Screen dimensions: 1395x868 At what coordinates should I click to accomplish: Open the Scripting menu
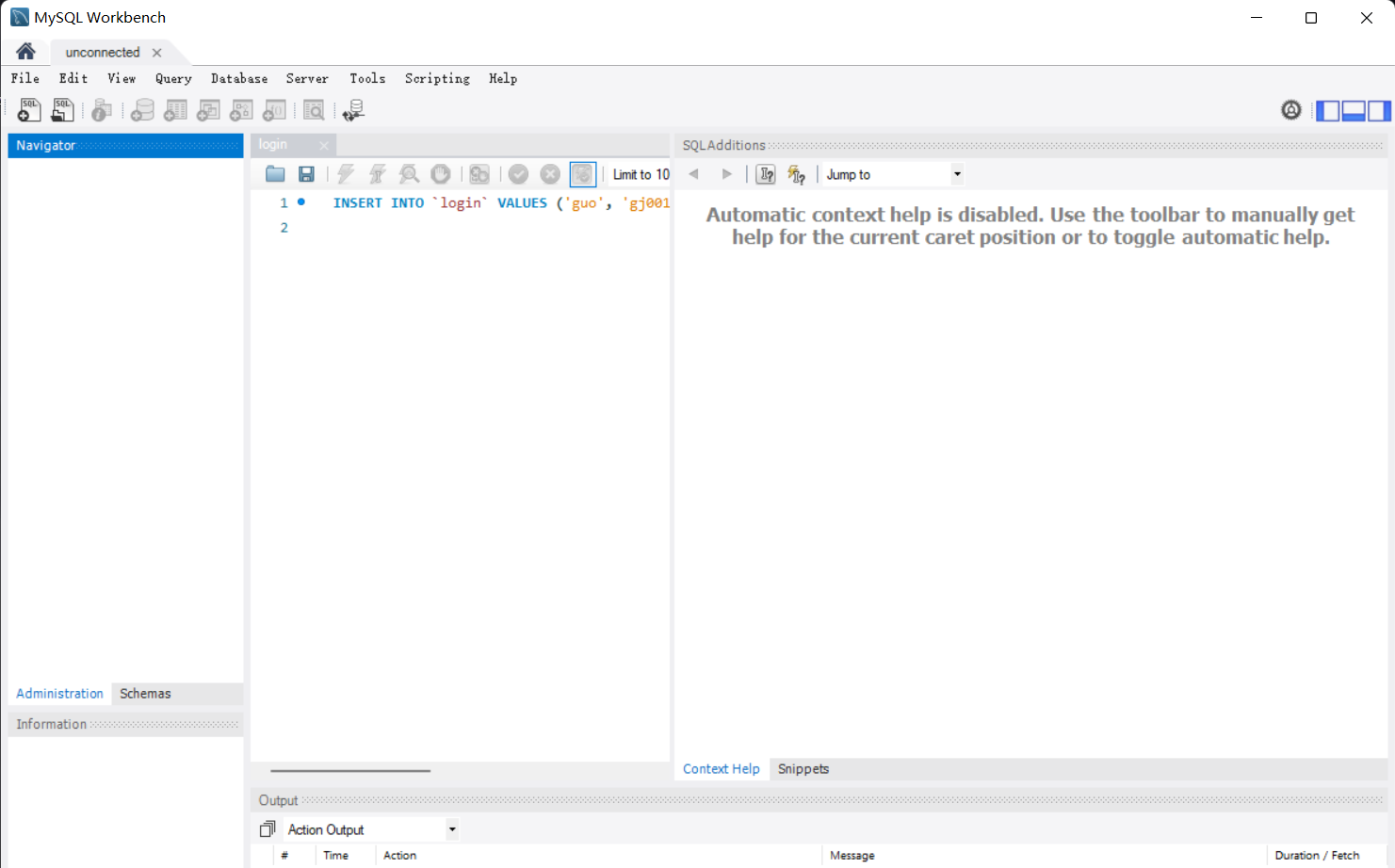point(437,78)
